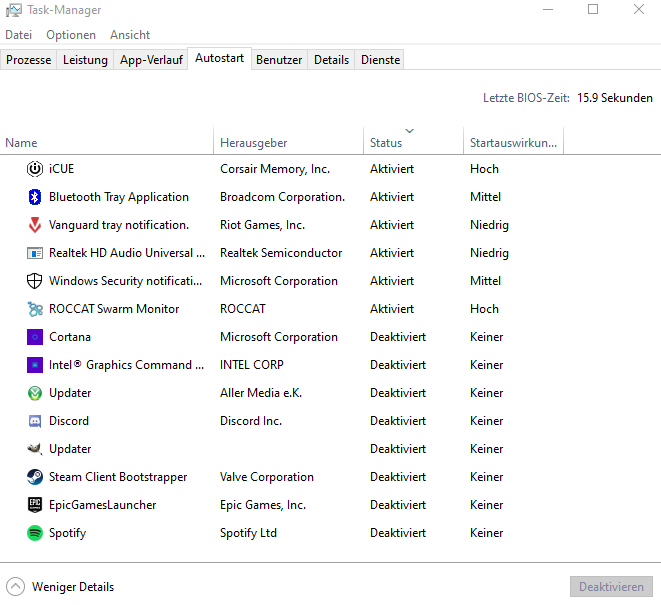Select the iCUE row name
661x605 pixels.
click(x=62, y=169)
